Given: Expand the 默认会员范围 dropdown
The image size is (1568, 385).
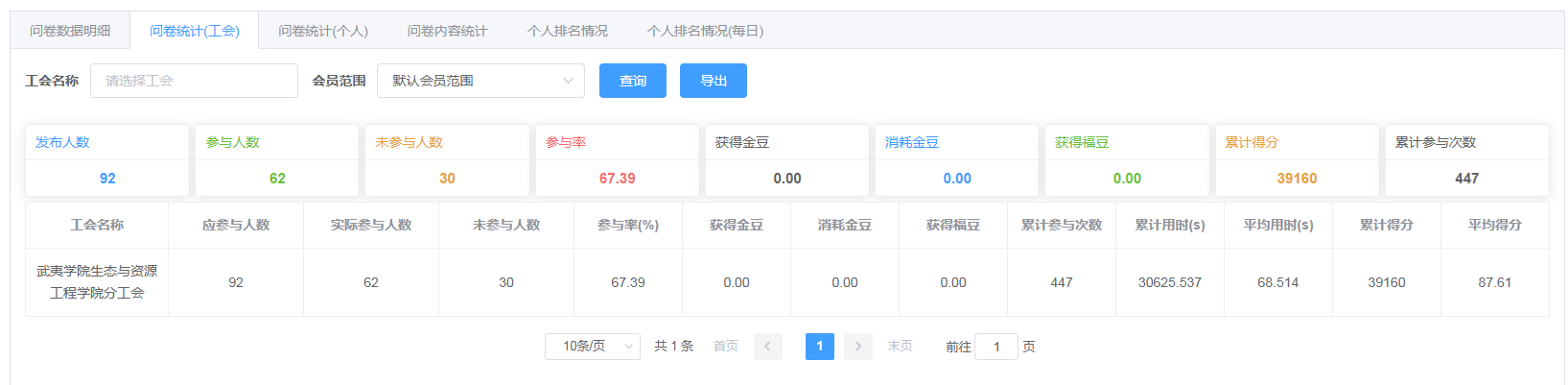Looking at the screenshot, I should [x=480, y=81].
